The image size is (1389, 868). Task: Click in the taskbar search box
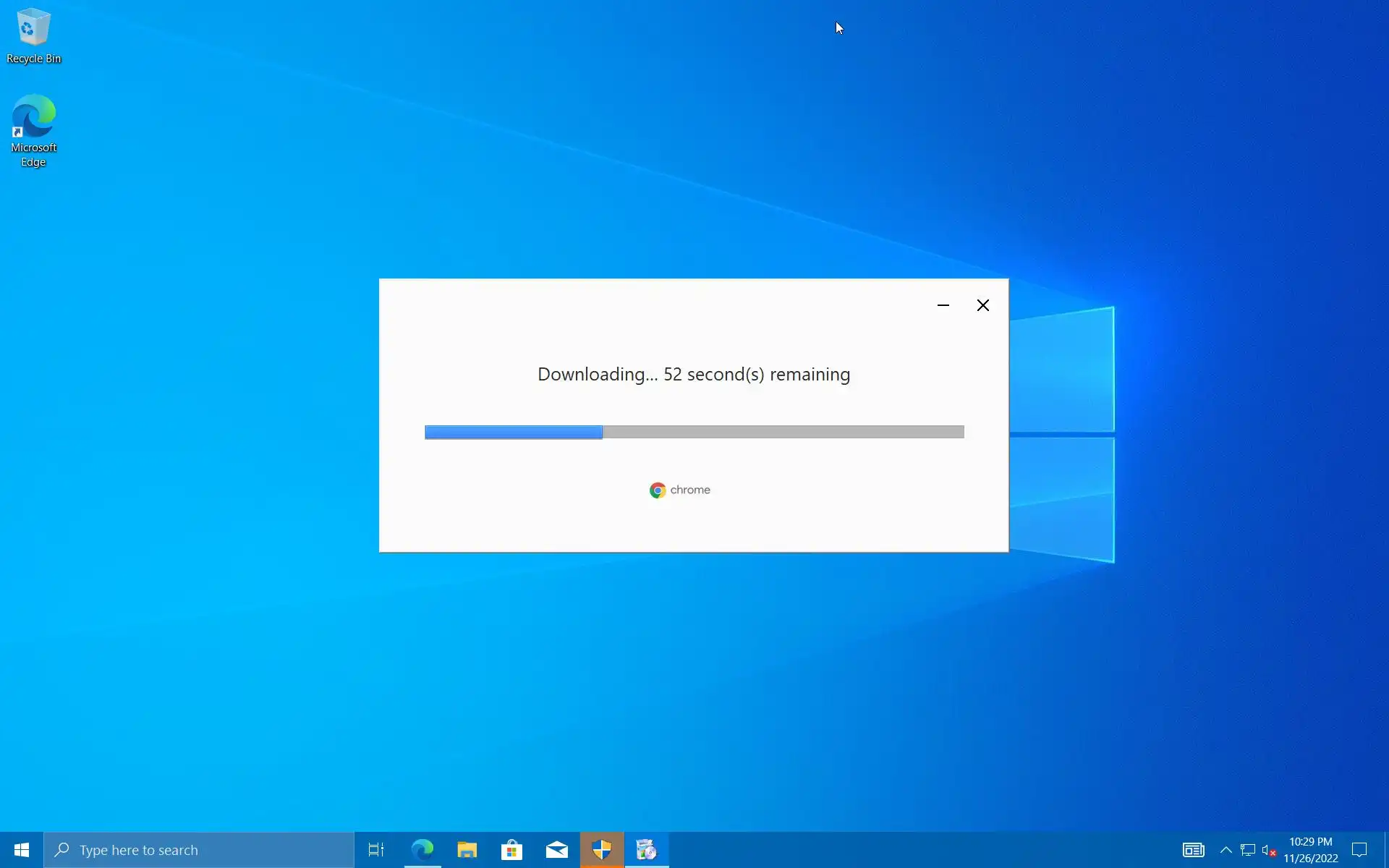click(199, 850)
